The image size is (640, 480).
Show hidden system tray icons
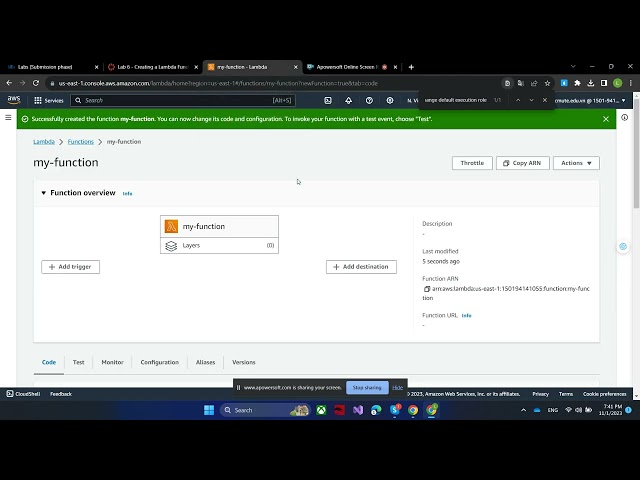pyautogui.click(x=524, y=410)
